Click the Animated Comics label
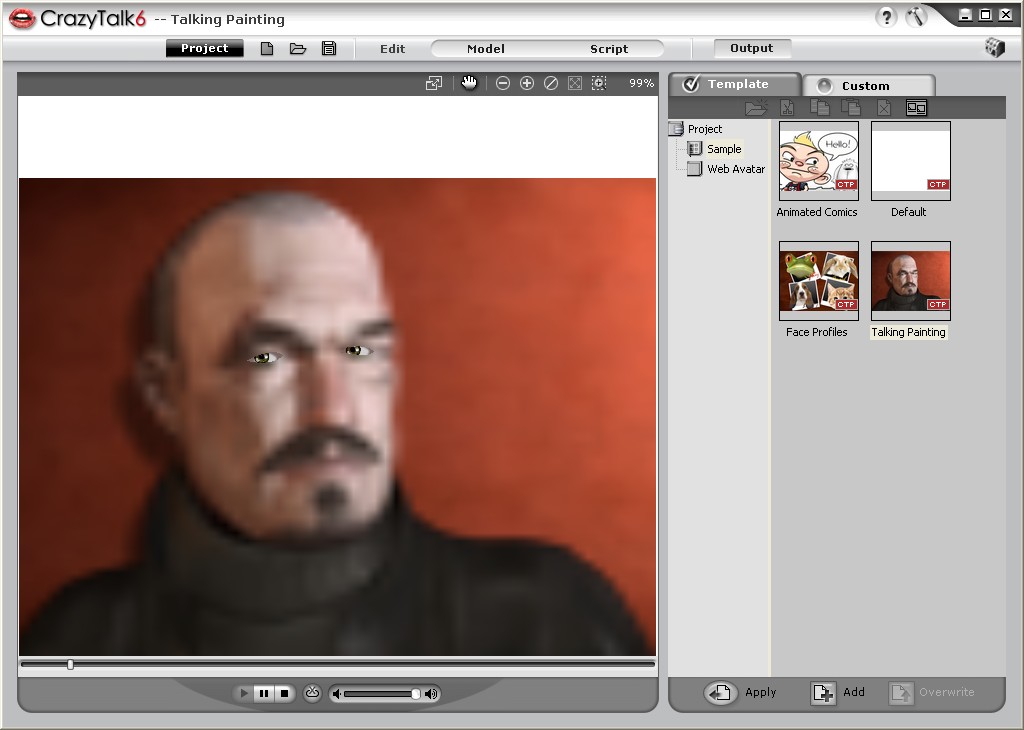The image size is (1024, 730). (816, 212)
